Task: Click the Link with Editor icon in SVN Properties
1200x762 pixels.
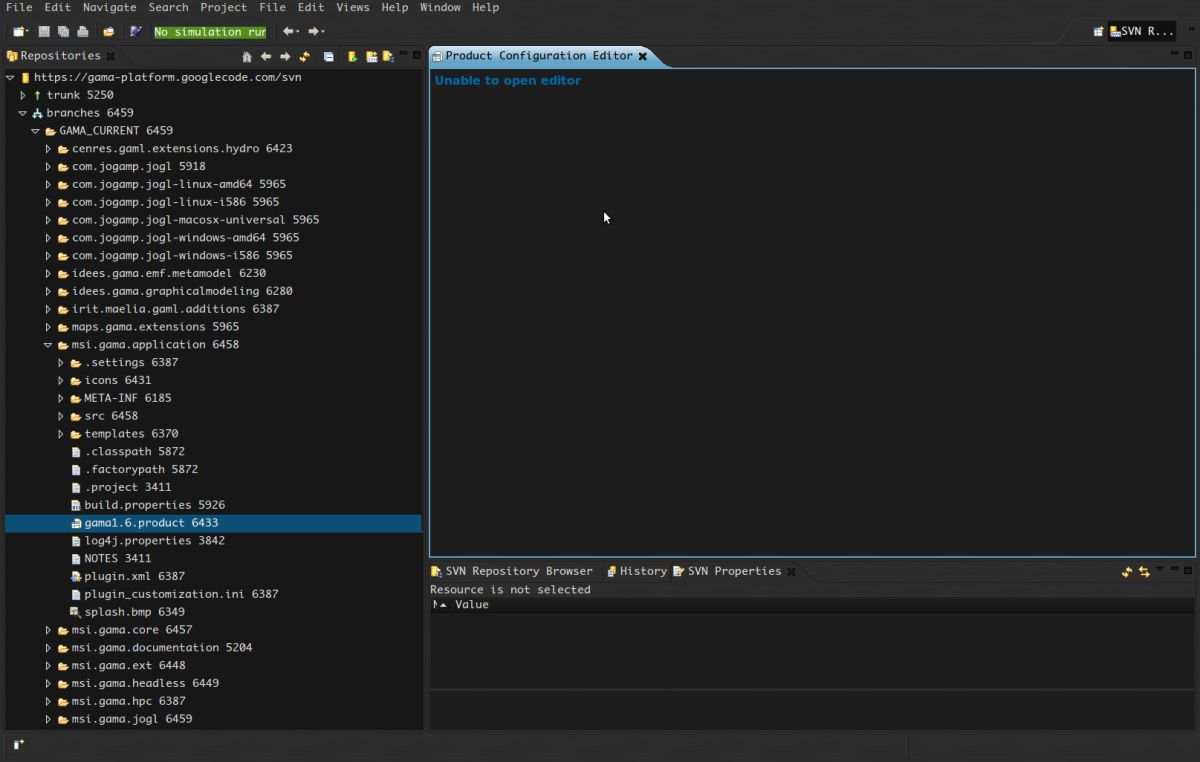Action: pos(1144,572)
